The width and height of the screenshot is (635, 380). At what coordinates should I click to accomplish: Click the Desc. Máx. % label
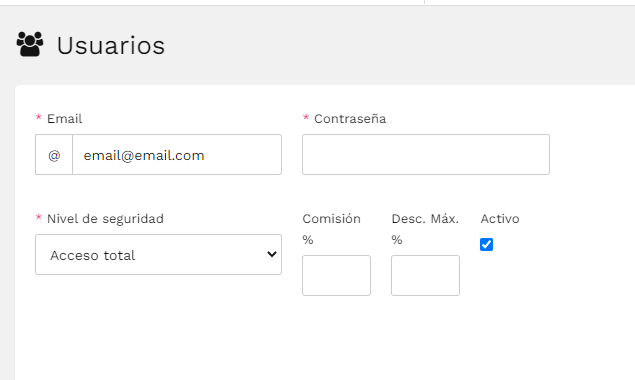[425, 229]
